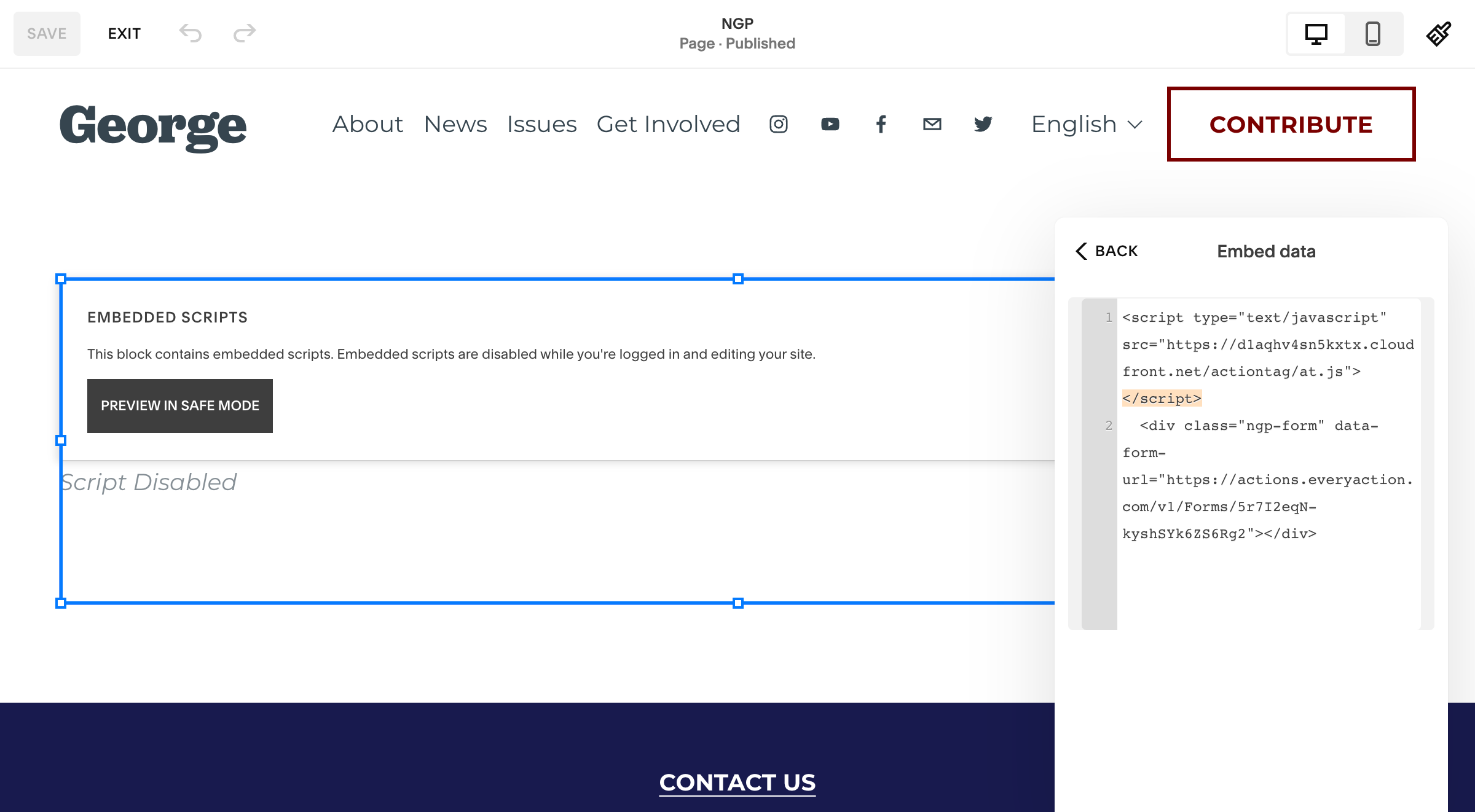Switch to mobile device view
Viewport: 1475px width, 812px height.
(1372, 34)
